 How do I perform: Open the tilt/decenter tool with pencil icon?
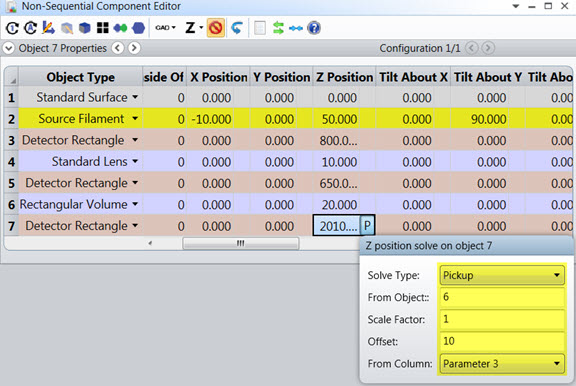point(48,28)
